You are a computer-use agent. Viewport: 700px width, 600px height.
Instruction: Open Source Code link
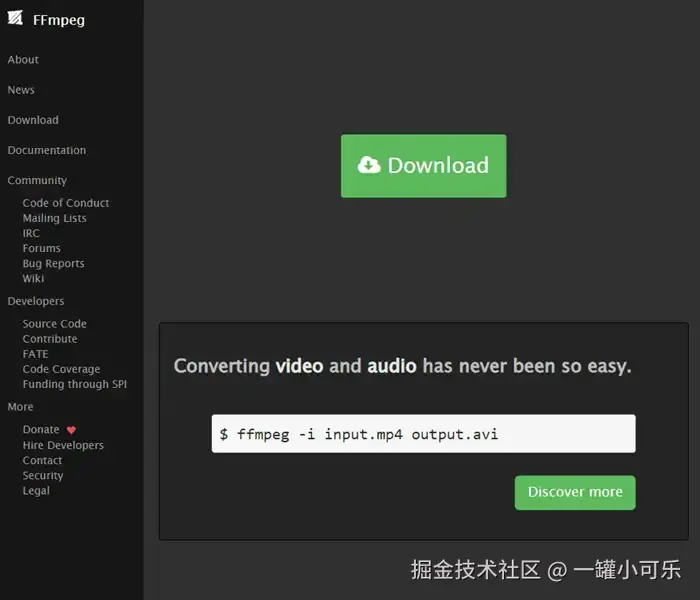(54, 324)
